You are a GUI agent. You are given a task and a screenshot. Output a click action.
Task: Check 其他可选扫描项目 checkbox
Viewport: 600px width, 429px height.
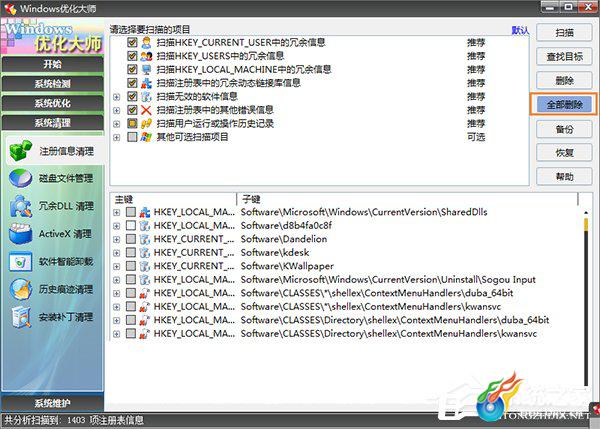132,137
